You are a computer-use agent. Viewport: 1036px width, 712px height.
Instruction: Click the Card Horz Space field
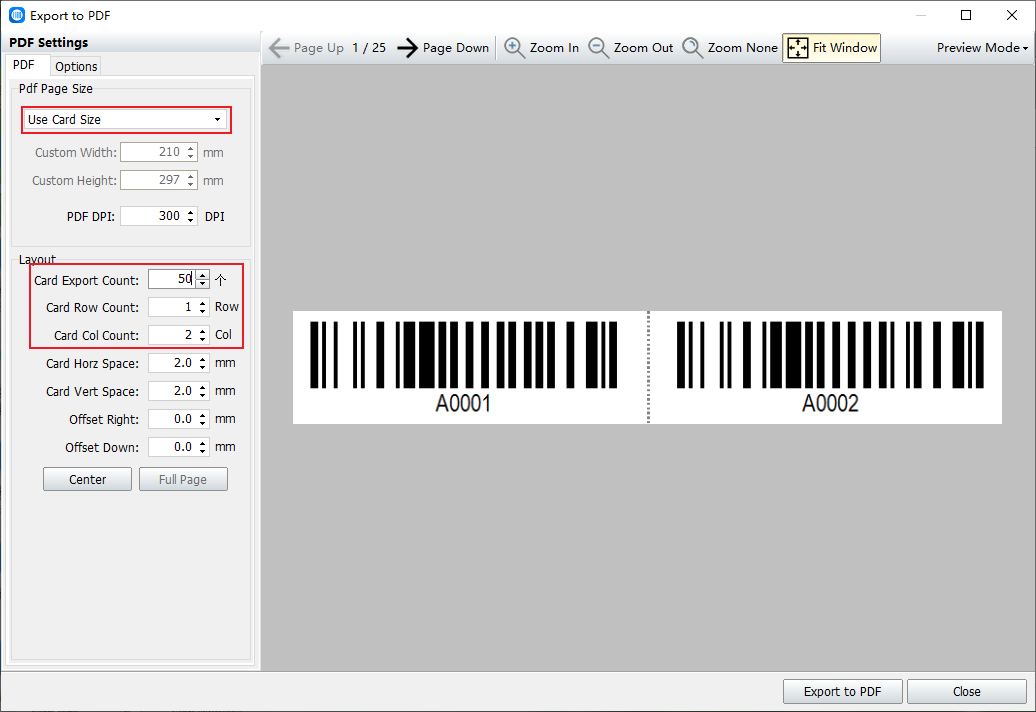click(x=172, y=363)
